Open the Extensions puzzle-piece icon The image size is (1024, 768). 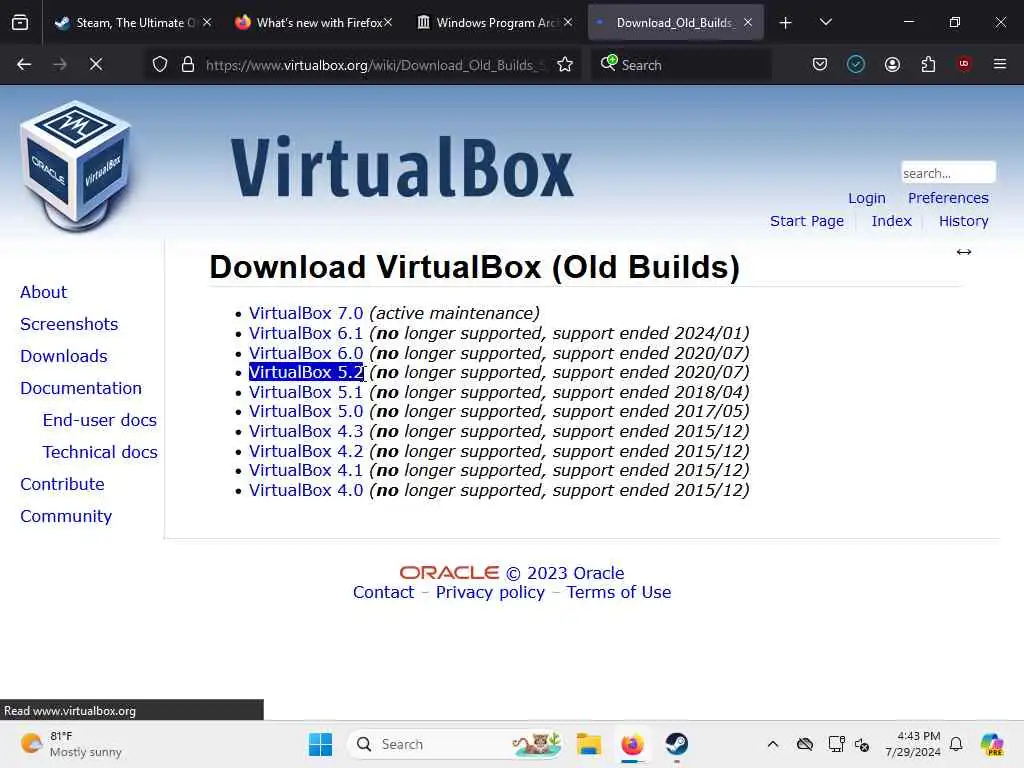928,64
